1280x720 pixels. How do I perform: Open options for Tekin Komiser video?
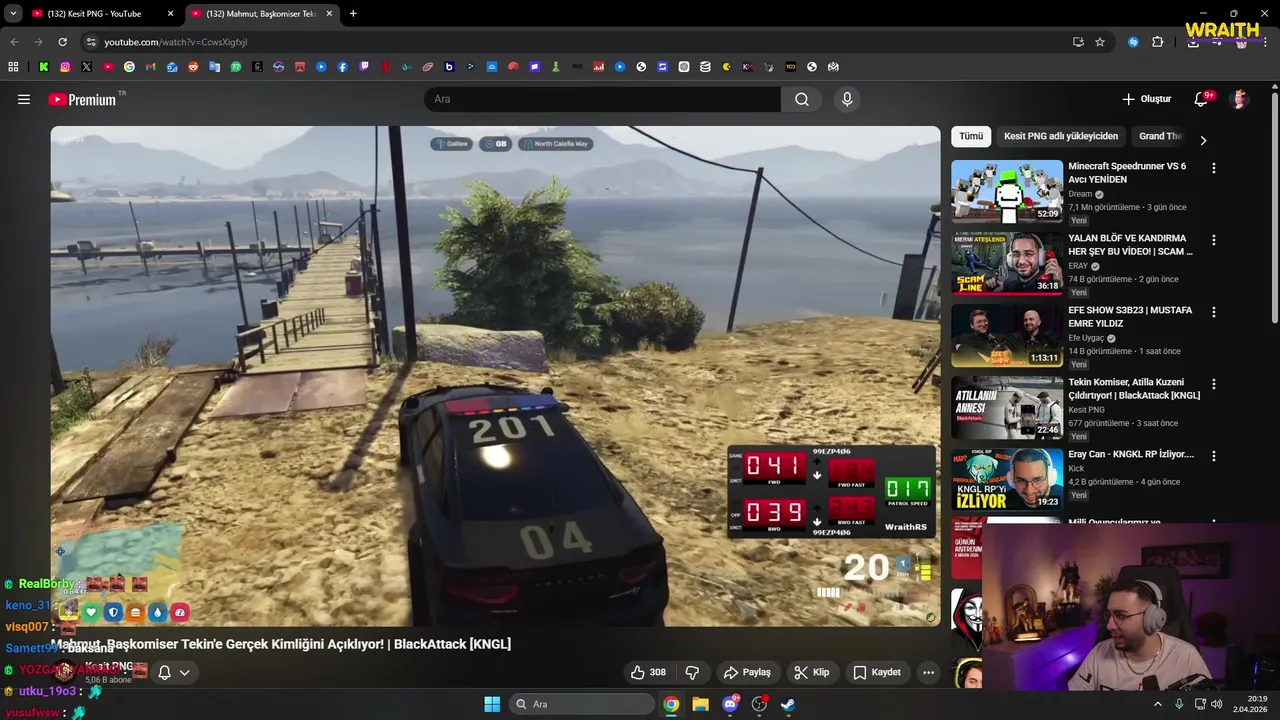(x=1214, y=384)
